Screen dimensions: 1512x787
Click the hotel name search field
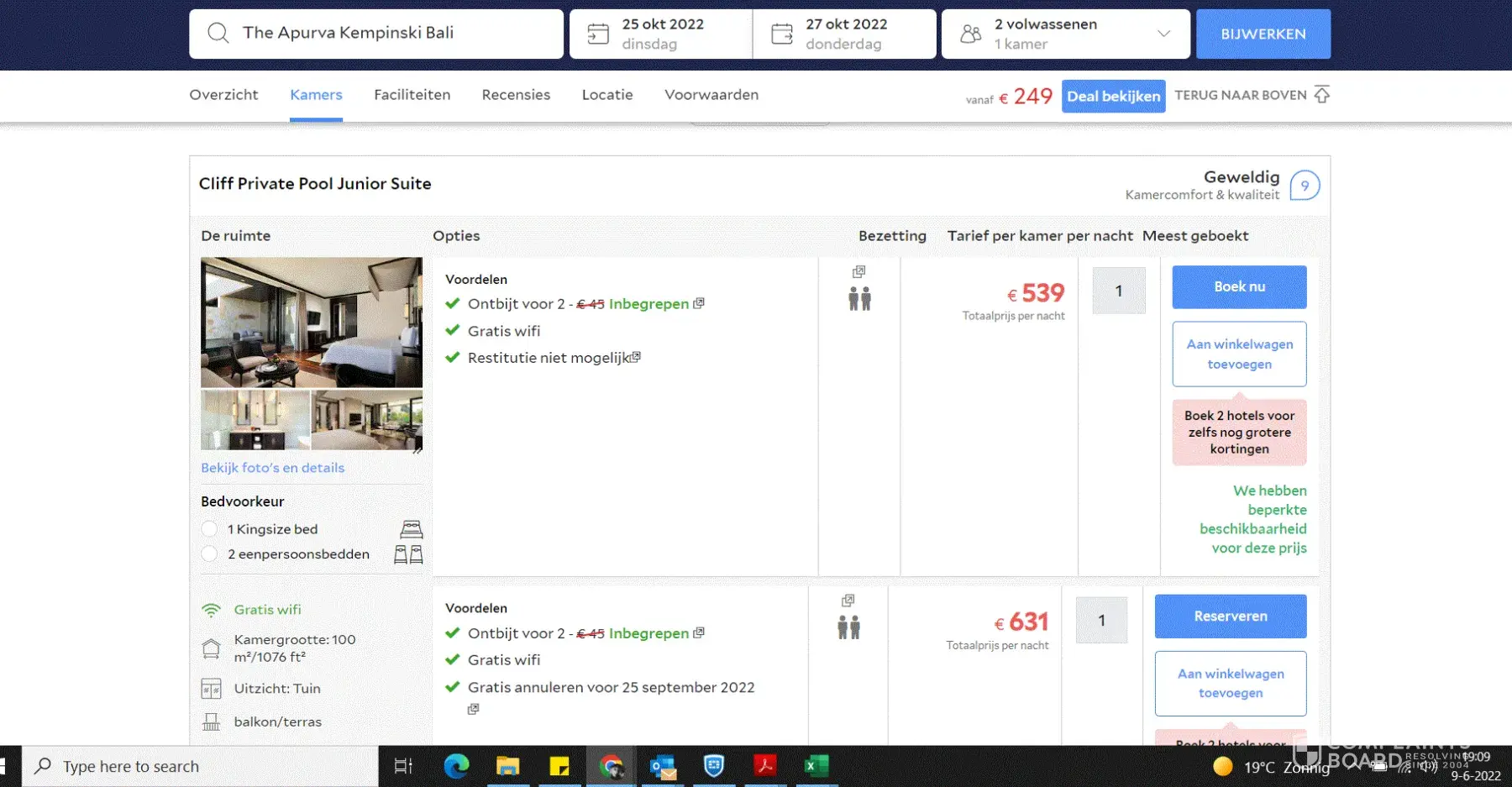coord(376,34)
